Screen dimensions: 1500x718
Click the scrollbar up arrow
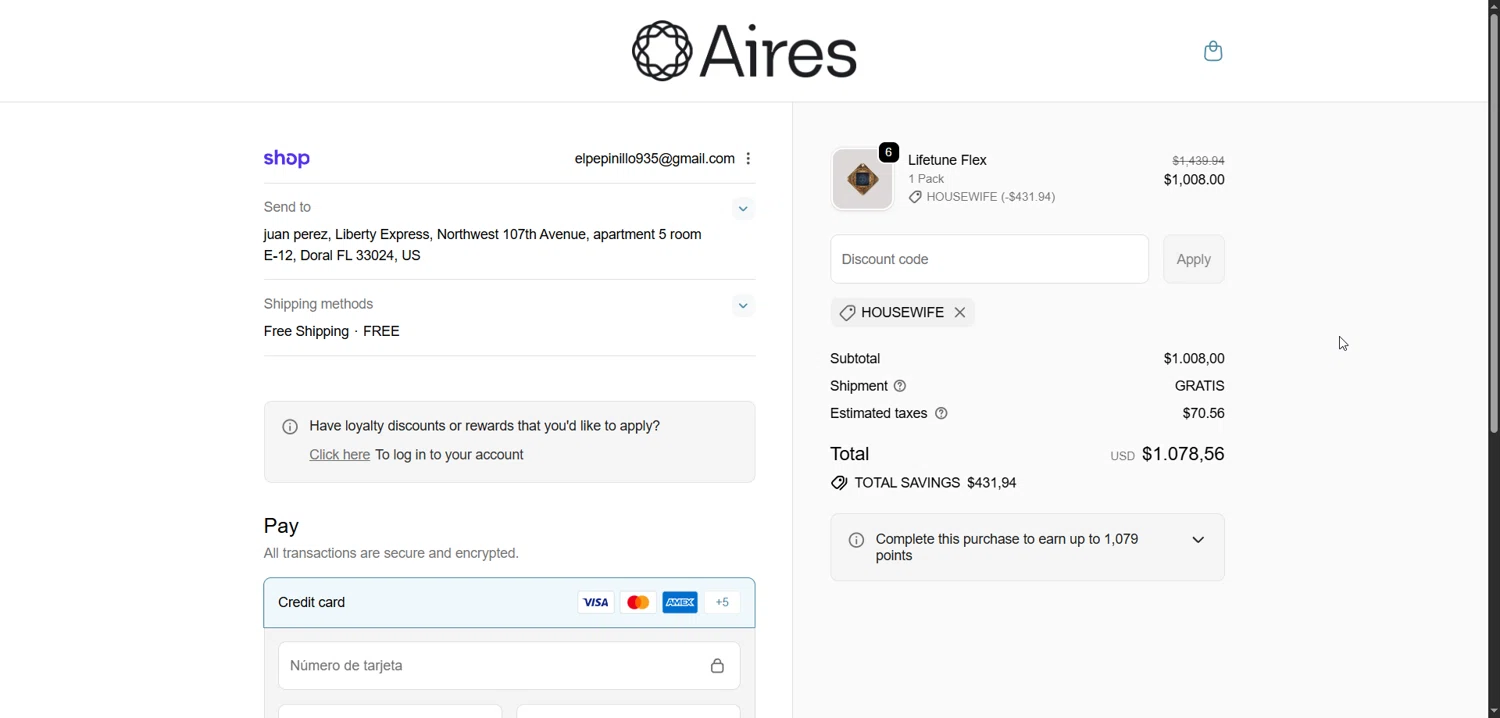tap(1493, 6)
